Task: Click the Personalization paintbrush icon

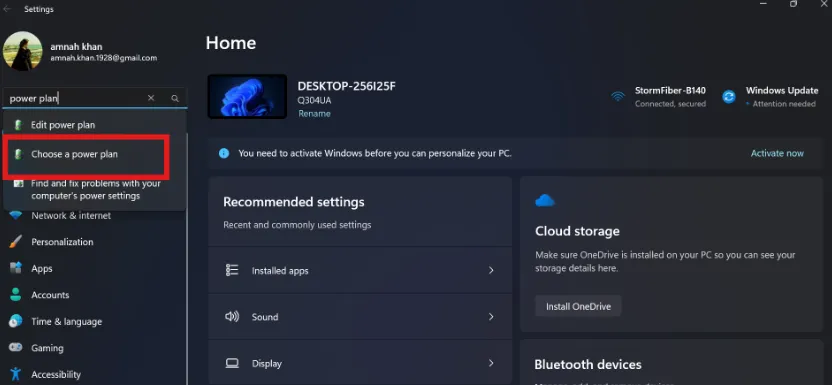Action: (16, 242)
